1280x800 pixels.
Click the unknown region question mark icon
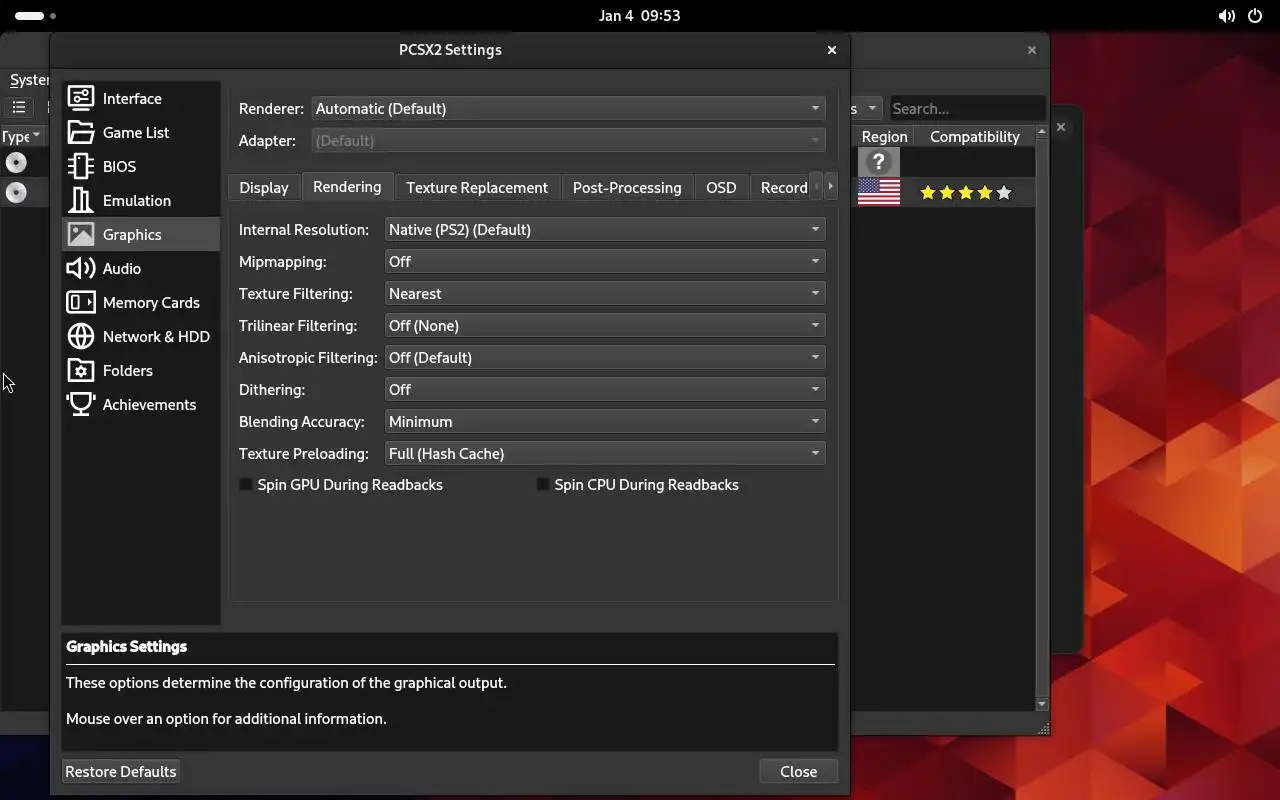[x=879, y=162]
